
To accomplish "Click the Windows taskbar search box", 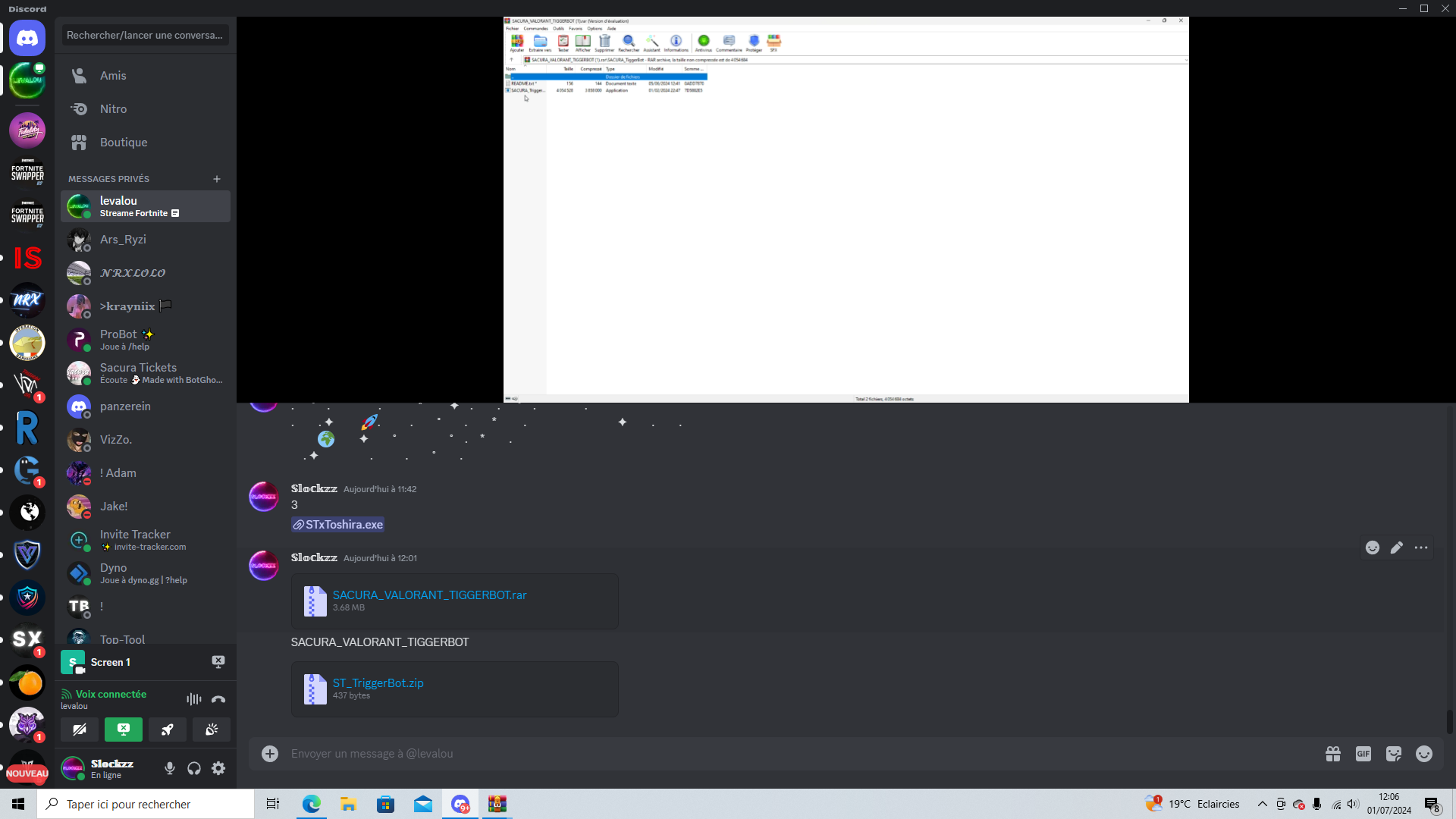I will click(146, 804).
